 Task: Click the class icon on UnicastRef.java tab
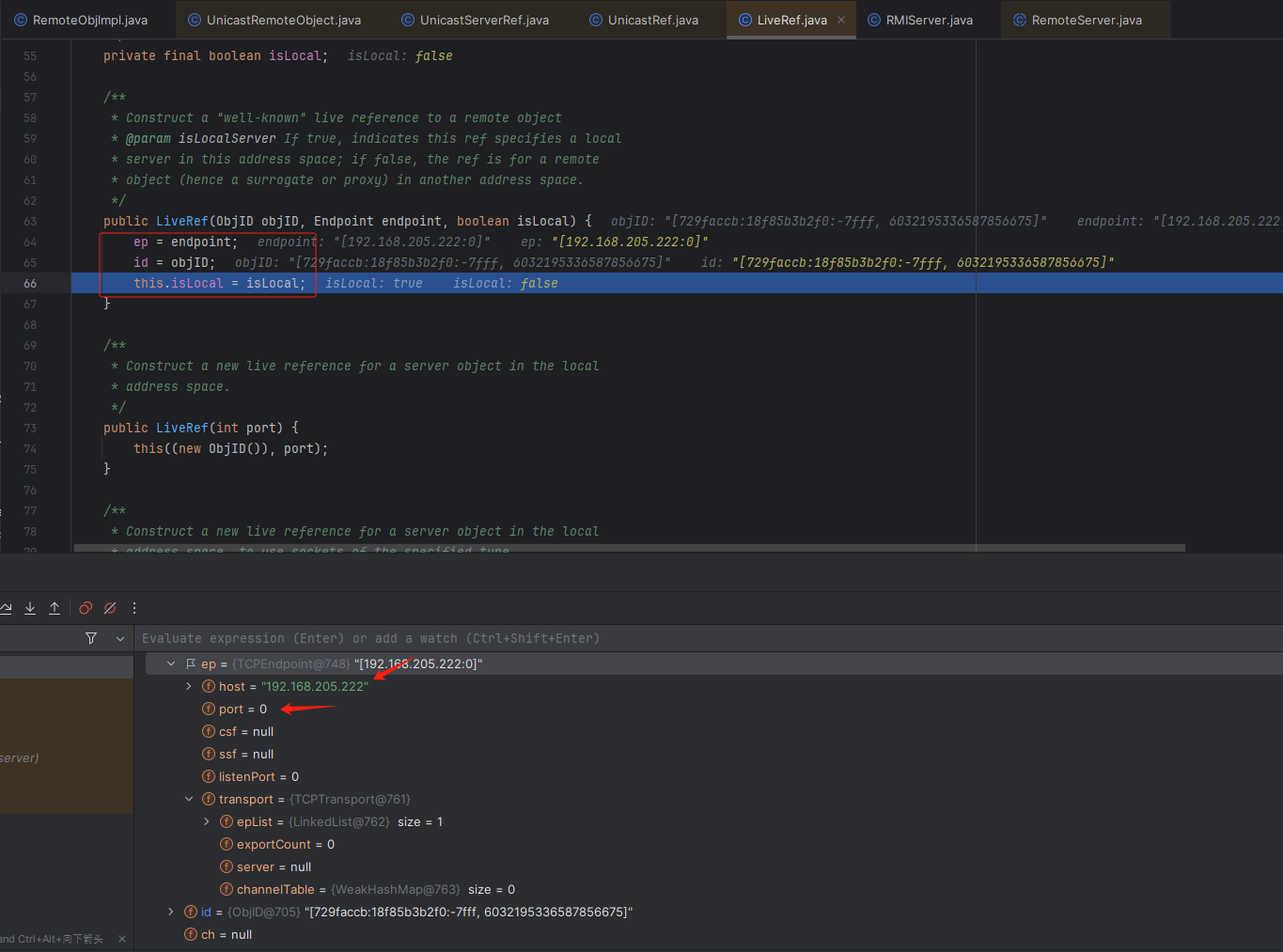pyautogui.click(x=596, y=20)
